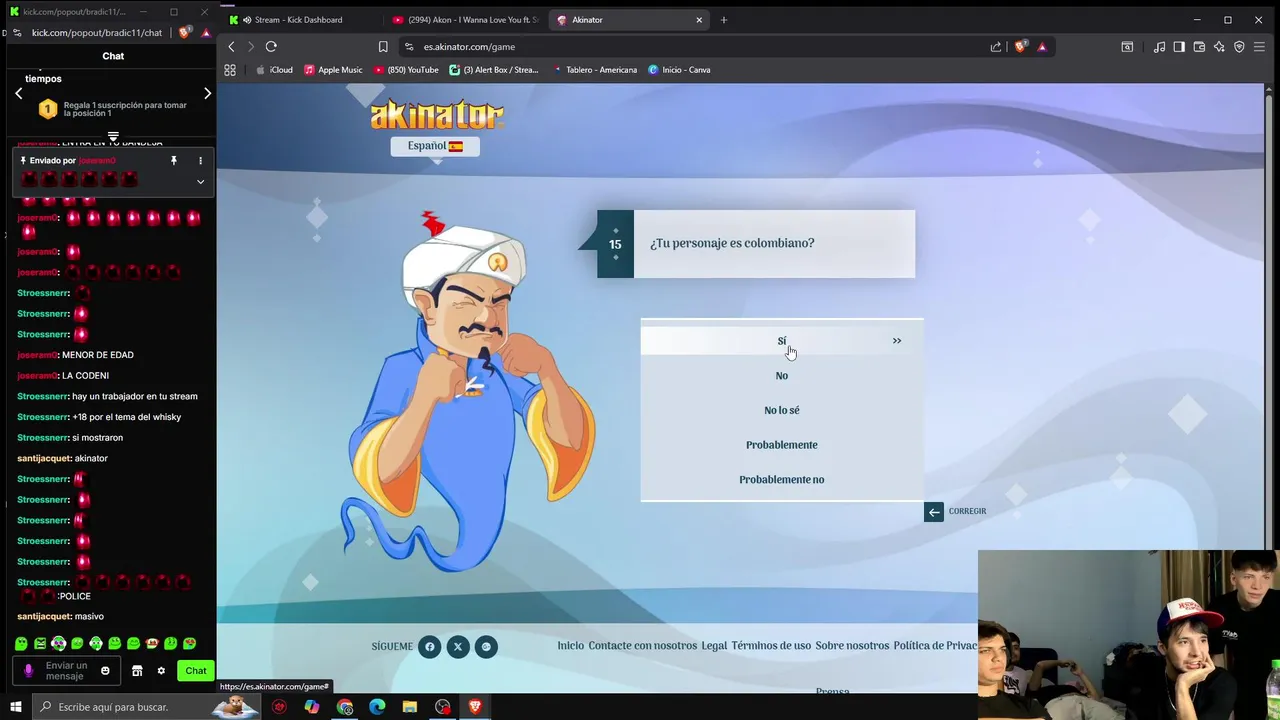Open (850) YouTube bookmark
This screenshot has width=1280, height=720.
406,70
